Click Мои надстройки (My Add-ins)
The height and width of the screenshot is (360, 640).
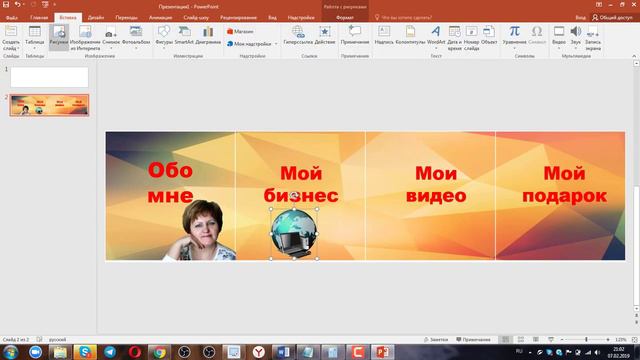(x=249, y=44)
